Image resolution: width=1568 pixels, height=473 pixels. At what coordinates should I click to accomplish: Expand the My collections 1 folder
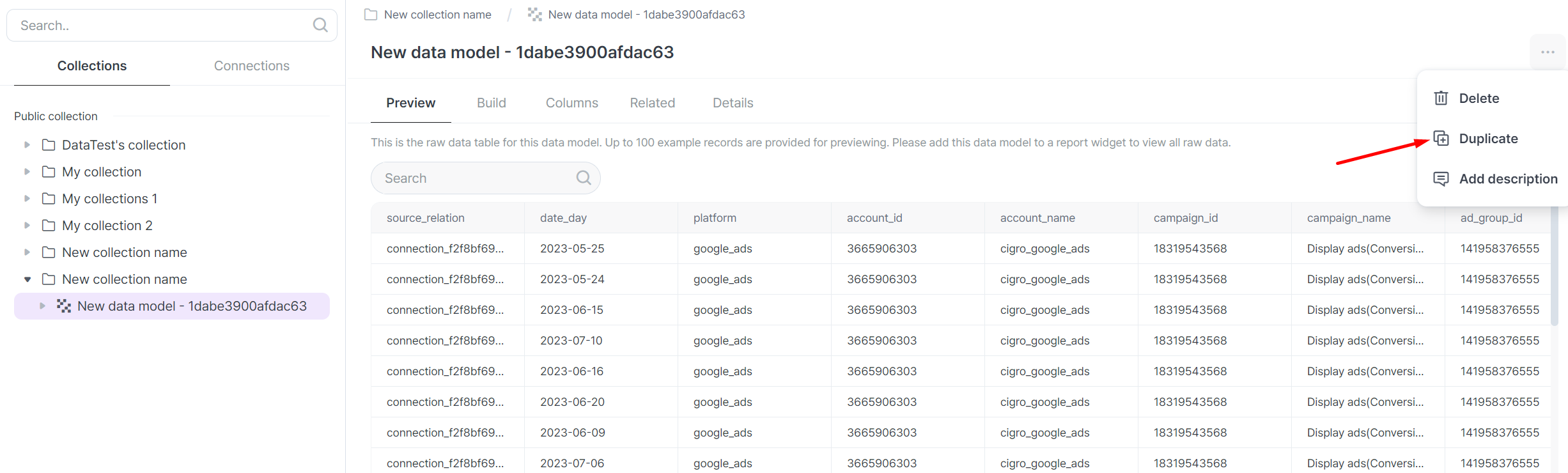tap(27, 199)
